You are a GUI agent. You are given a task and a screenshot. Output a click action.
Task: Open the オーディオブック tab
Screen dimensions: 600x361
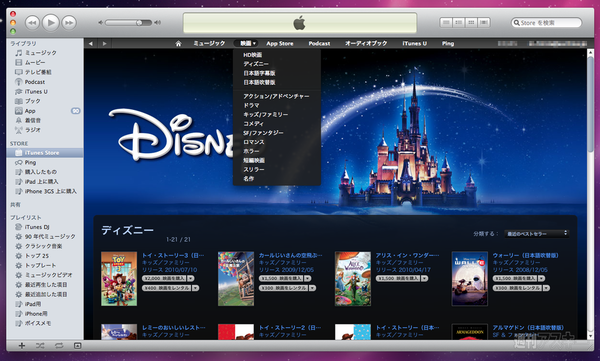coord(366,43)
